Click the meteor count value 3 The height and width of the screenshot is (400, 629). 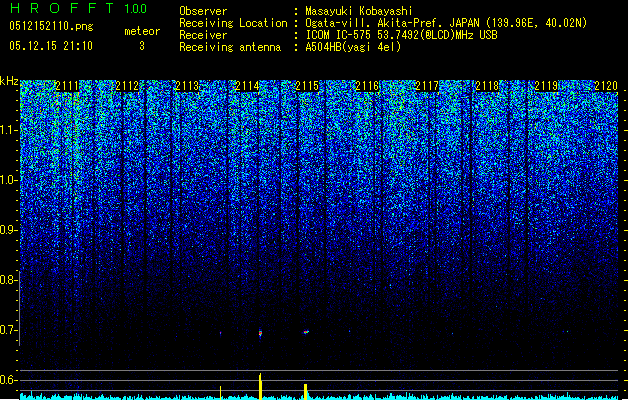[x=142, y=46]
